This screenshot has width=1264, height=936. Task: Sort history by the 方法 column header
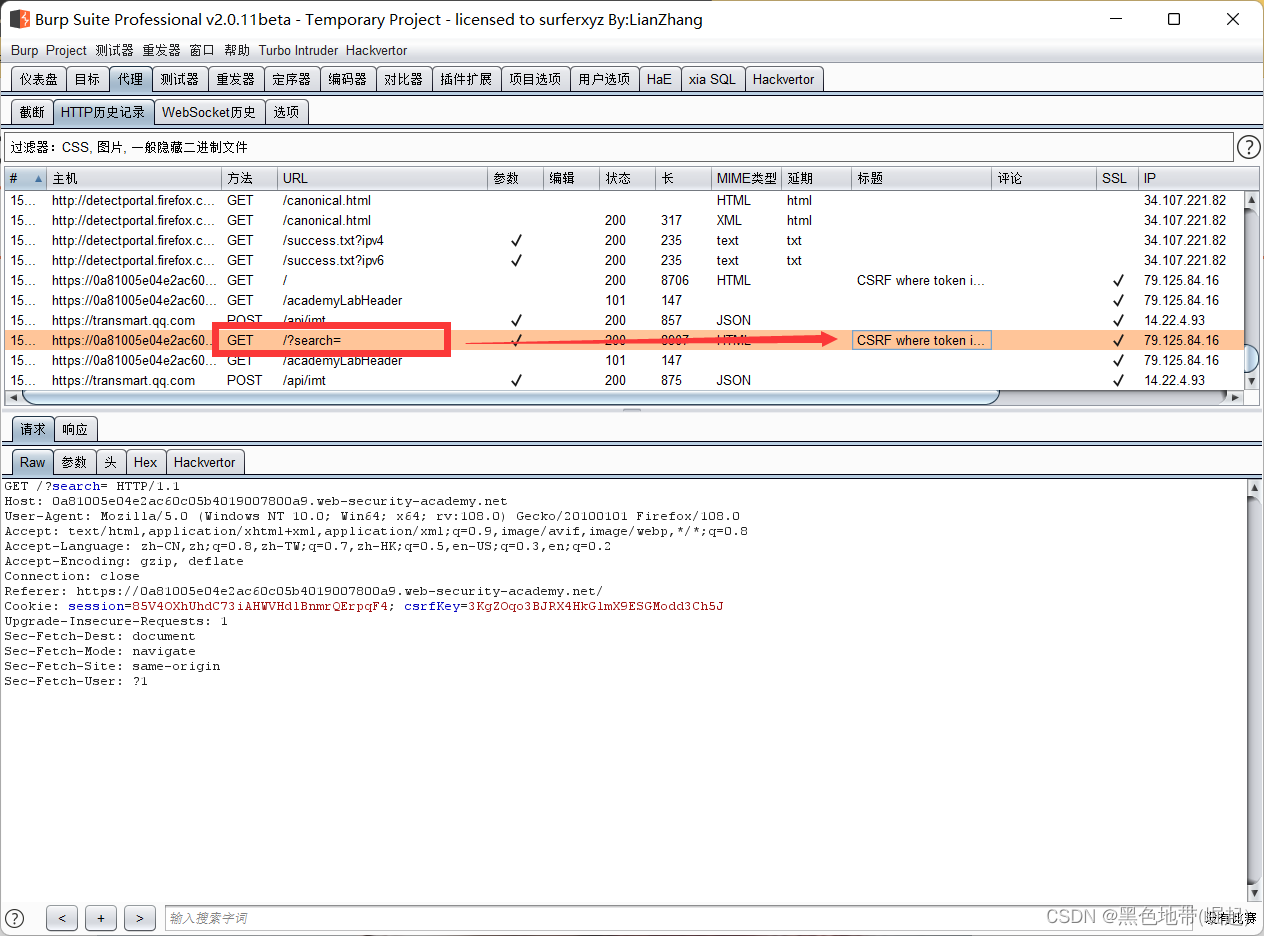[x=249, y=178]
